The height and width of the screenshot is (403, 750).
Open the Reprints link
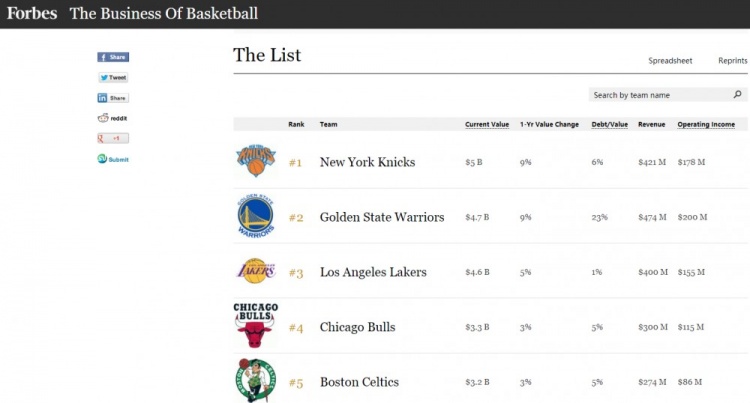pyautogui.click(x=732, y=61)
